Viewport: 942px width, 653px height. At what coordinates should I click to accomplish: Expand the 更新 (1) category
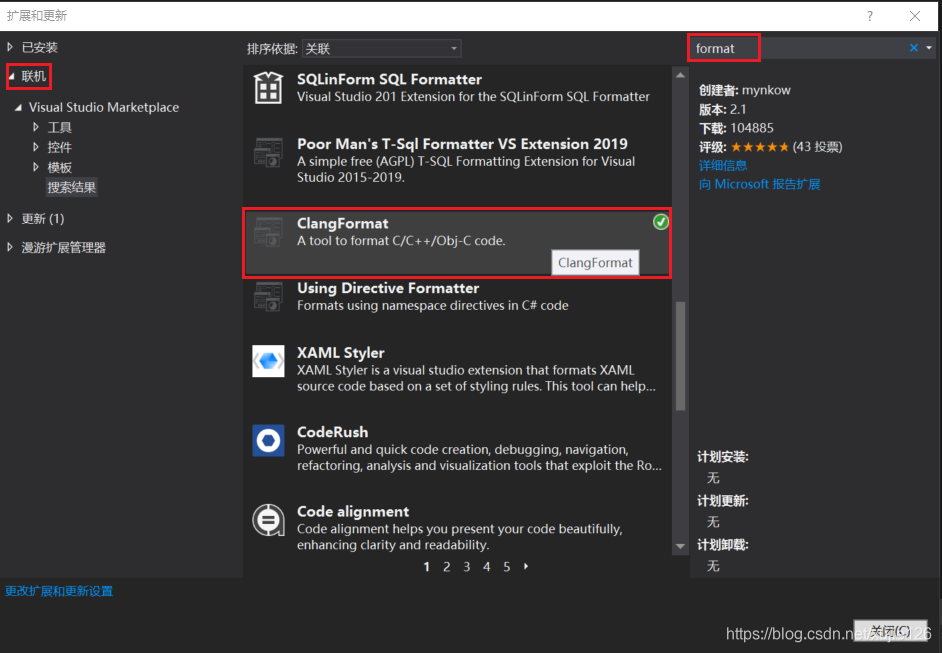[x=10, y=219]
